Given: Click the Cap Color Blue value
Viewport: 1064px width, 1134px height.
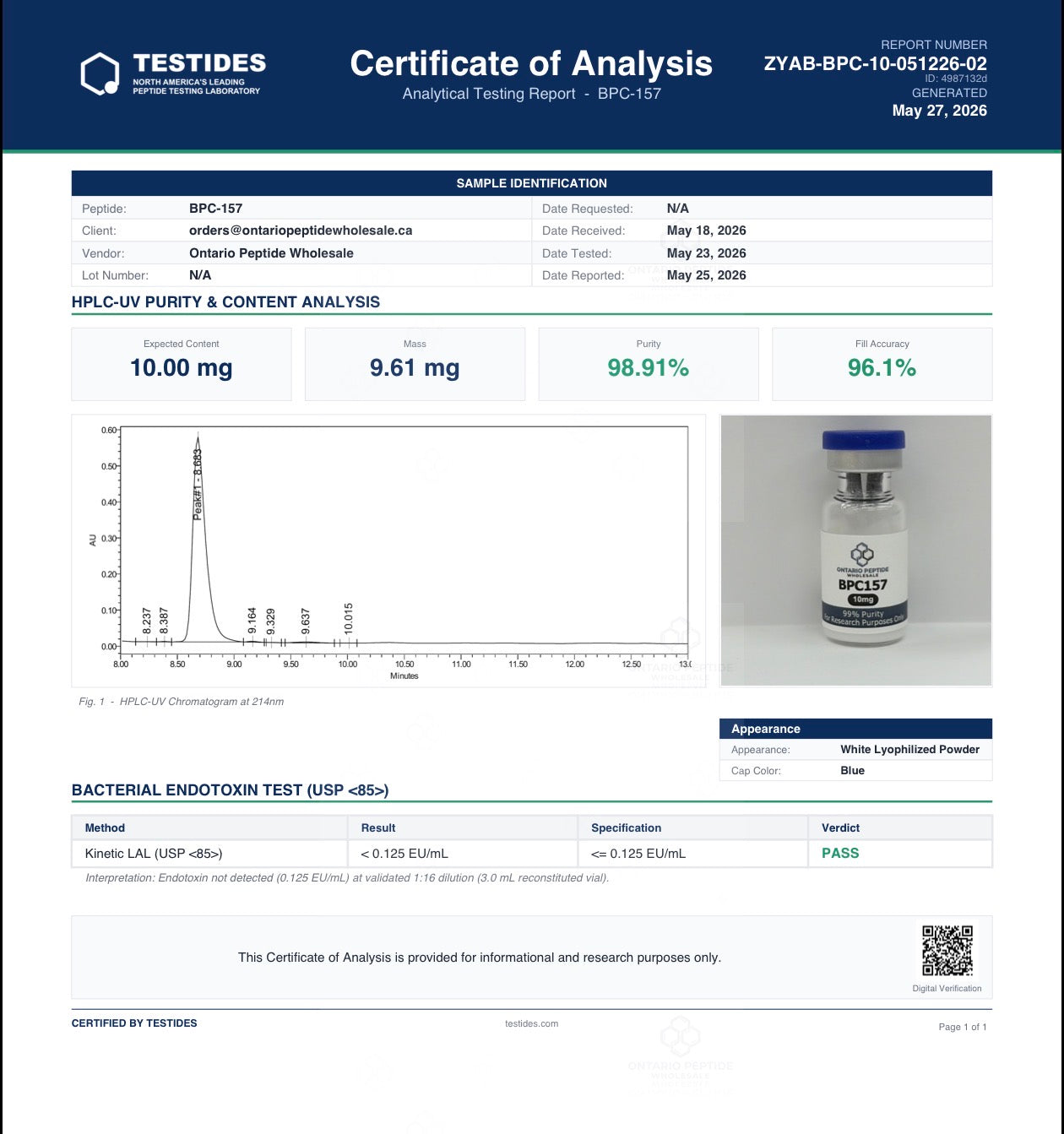Looking at the screenshot, I should pyautogui.click(x=852, y=771).
